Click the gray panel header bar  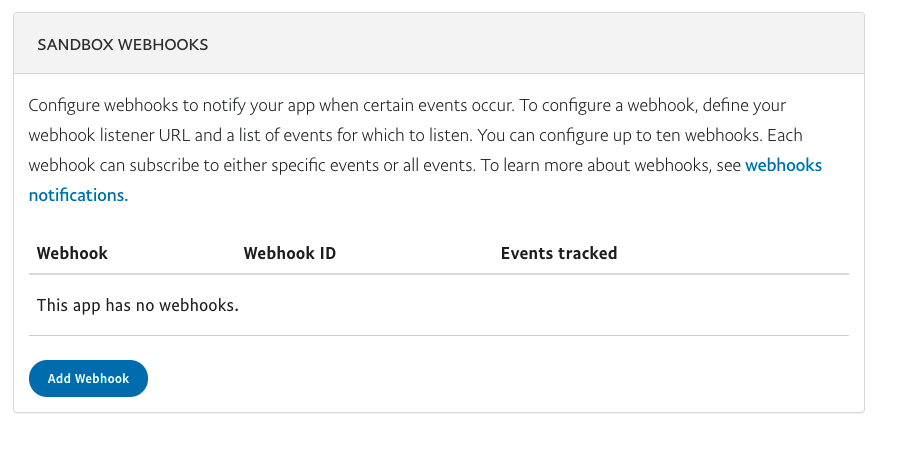tap(439, 43)
